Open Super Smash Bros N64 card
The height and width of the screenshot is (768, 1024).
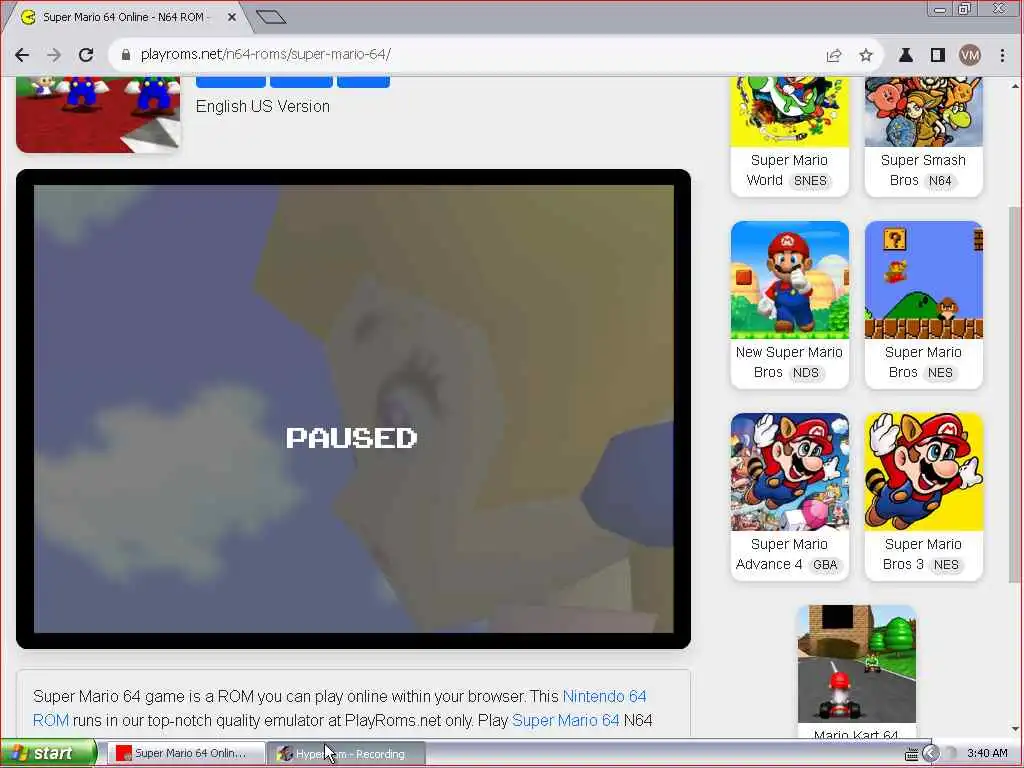point(923,135)
